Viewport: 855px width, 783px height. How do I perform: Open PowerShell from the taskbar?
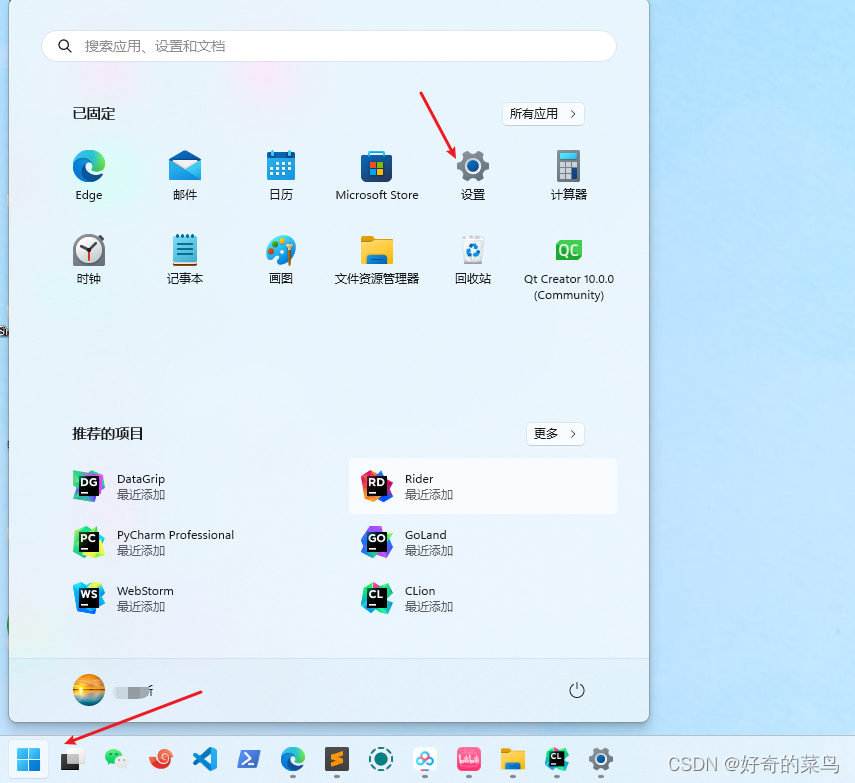[x=249, y=759]
